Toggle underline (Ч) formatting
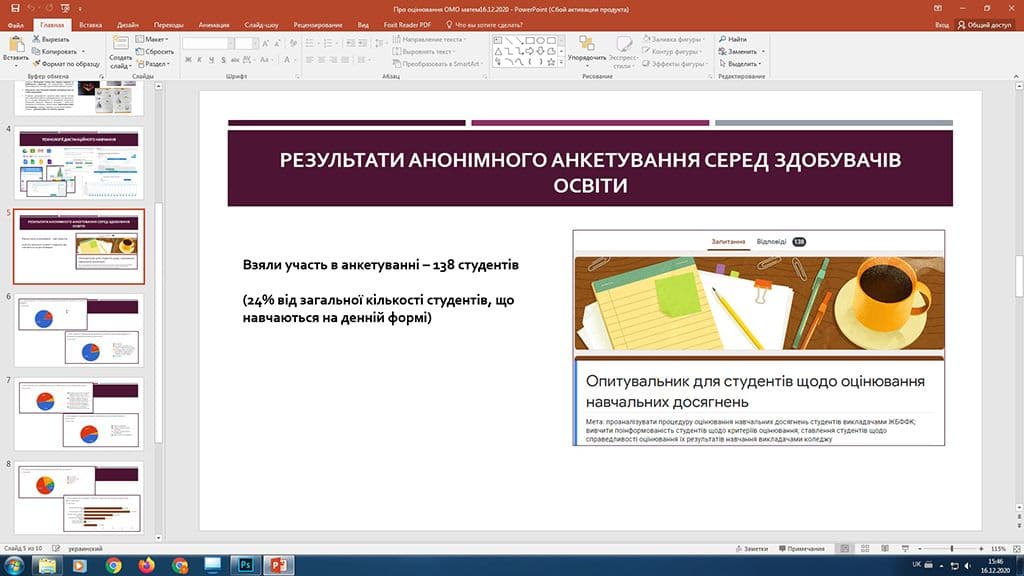Screen dimensions: 1024x576 pos(211,60)
